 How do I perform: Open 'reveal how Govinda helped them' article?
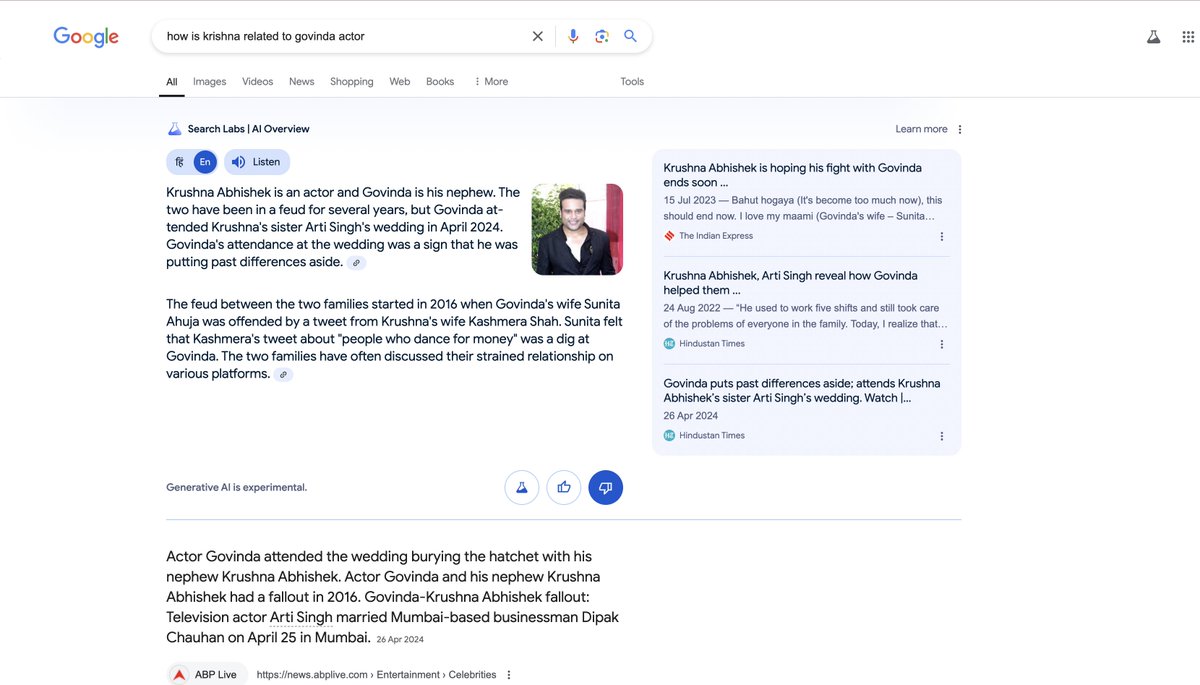pos(790,283)
